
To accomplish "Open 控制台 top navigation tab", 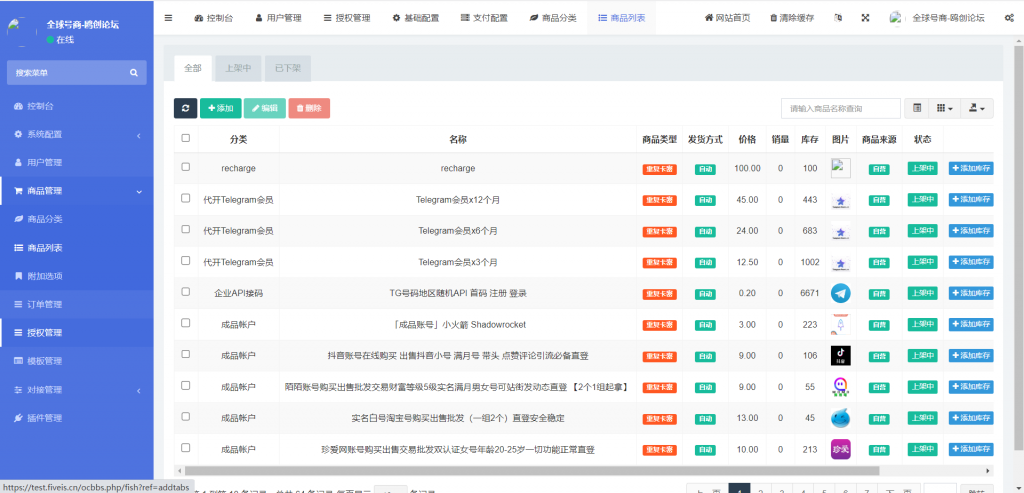I will [x=214, y=18].
